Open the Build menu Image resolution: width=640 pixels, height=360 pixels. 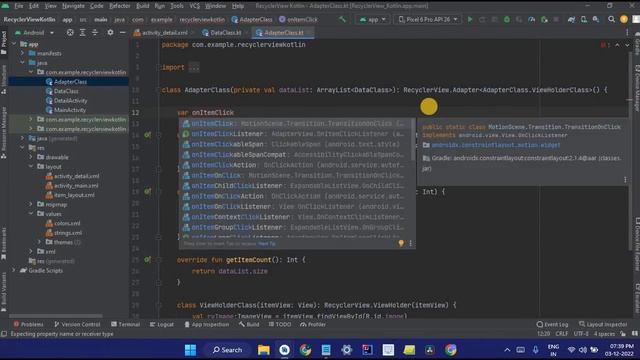(x=143, y=6)
